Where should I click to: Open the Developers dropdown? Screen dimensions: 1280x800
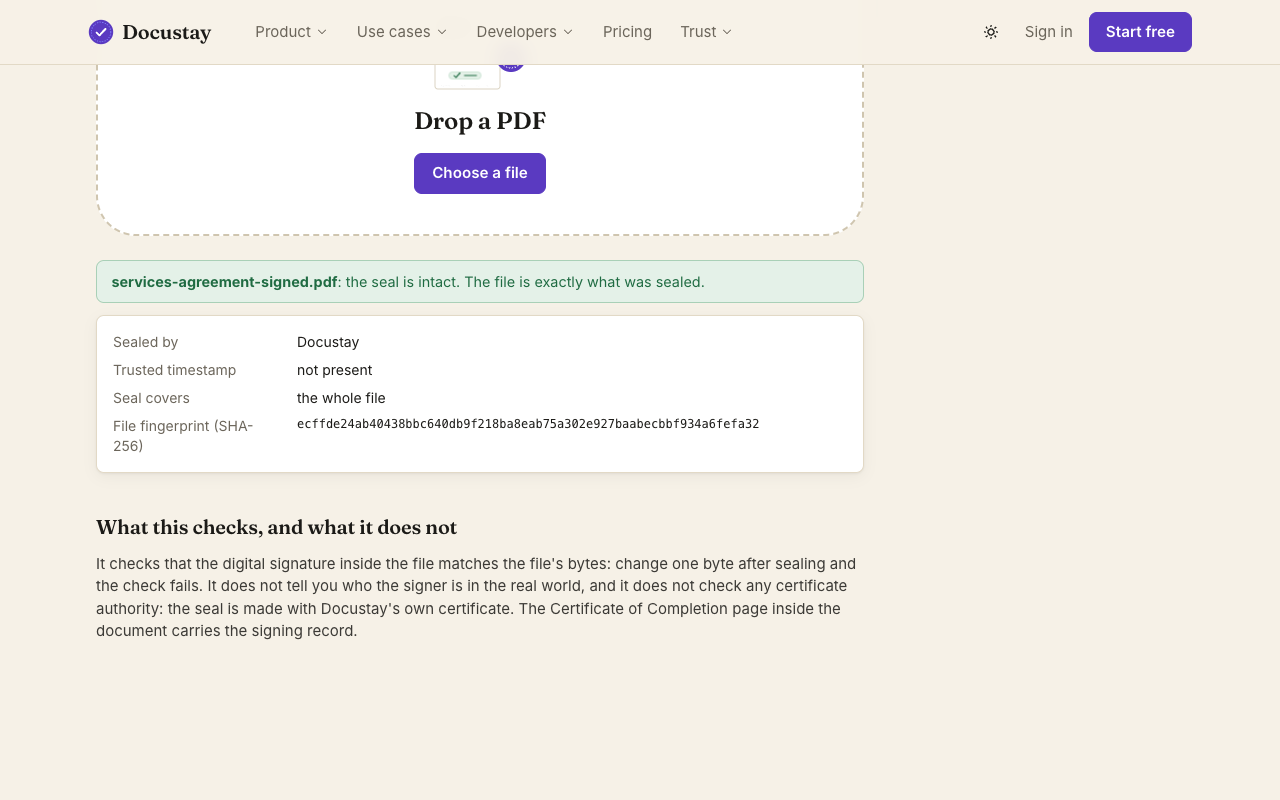(525, 32)
